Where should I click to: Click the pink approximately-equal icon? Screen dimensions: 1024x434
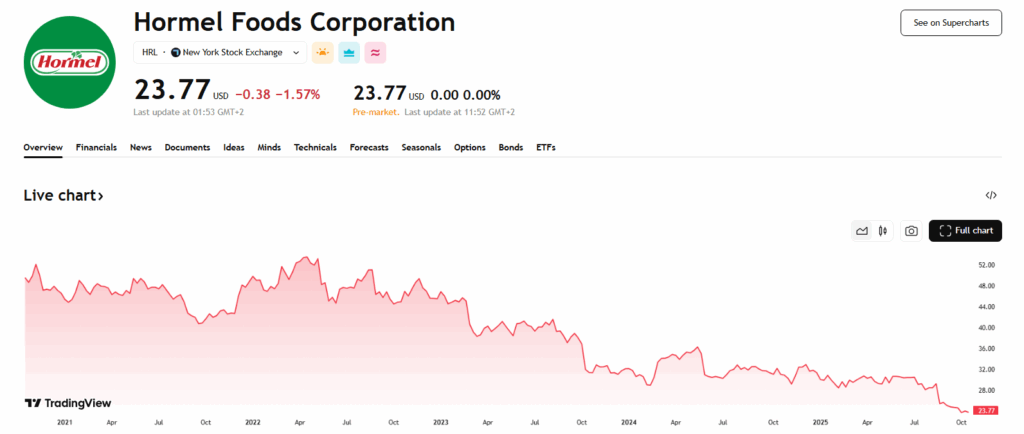pos(375,53)
